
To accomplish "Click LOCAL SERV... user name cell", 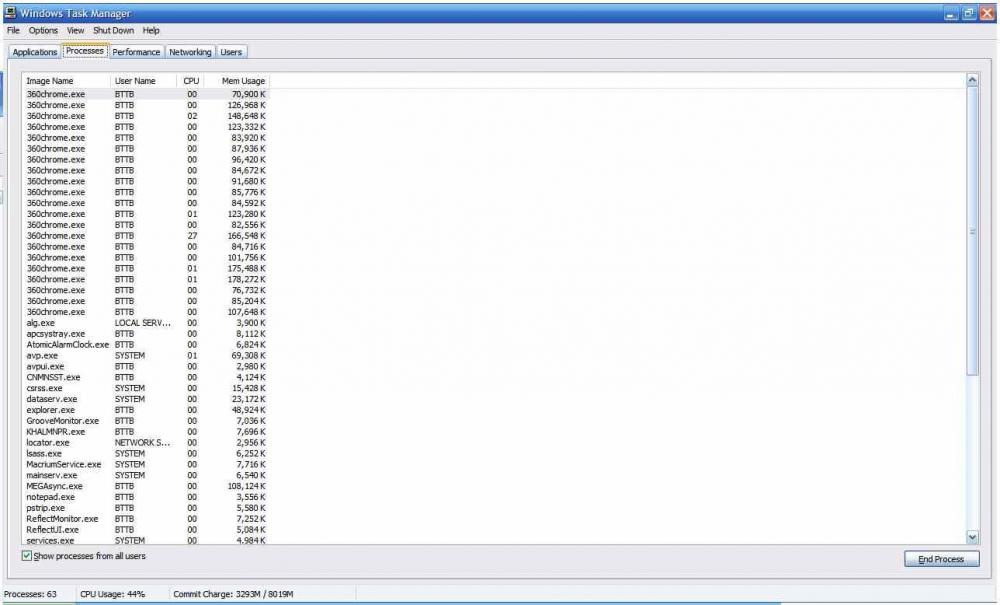I will click(143, 323).
